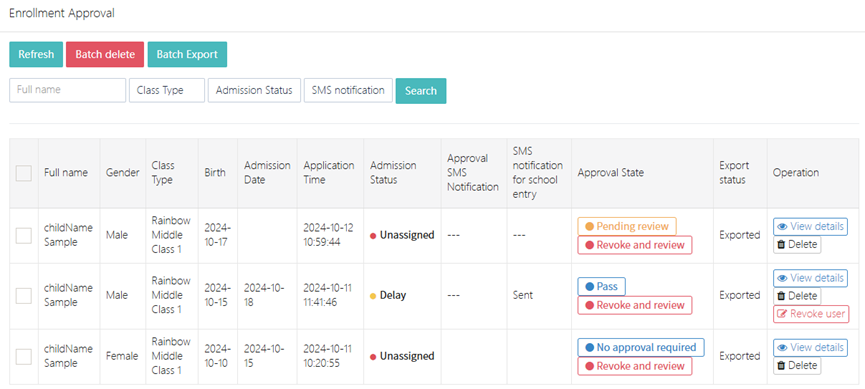Screen dimensions: 865x389
Task: Click View details for the Delay status row
Action: pos(810,278)
